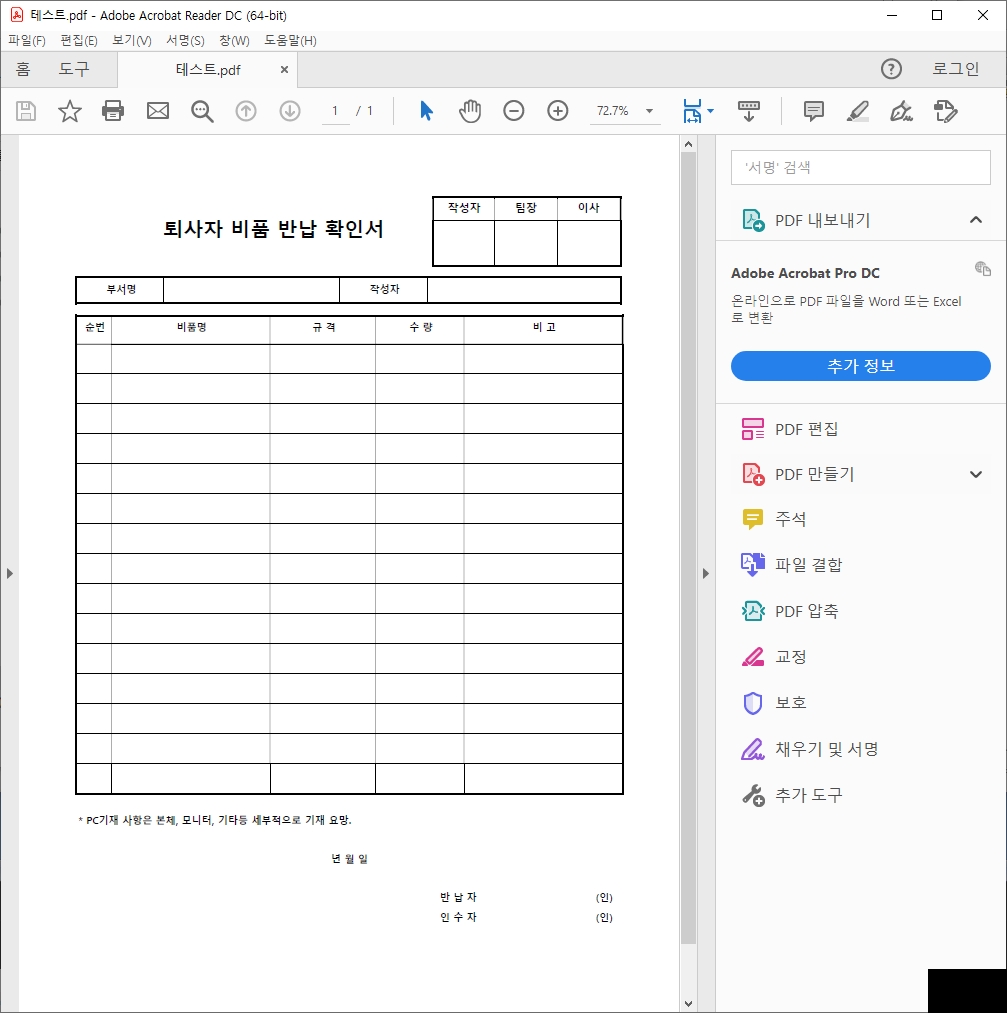Click the current page number field
1007x1013 pixels.
(335, 111)
